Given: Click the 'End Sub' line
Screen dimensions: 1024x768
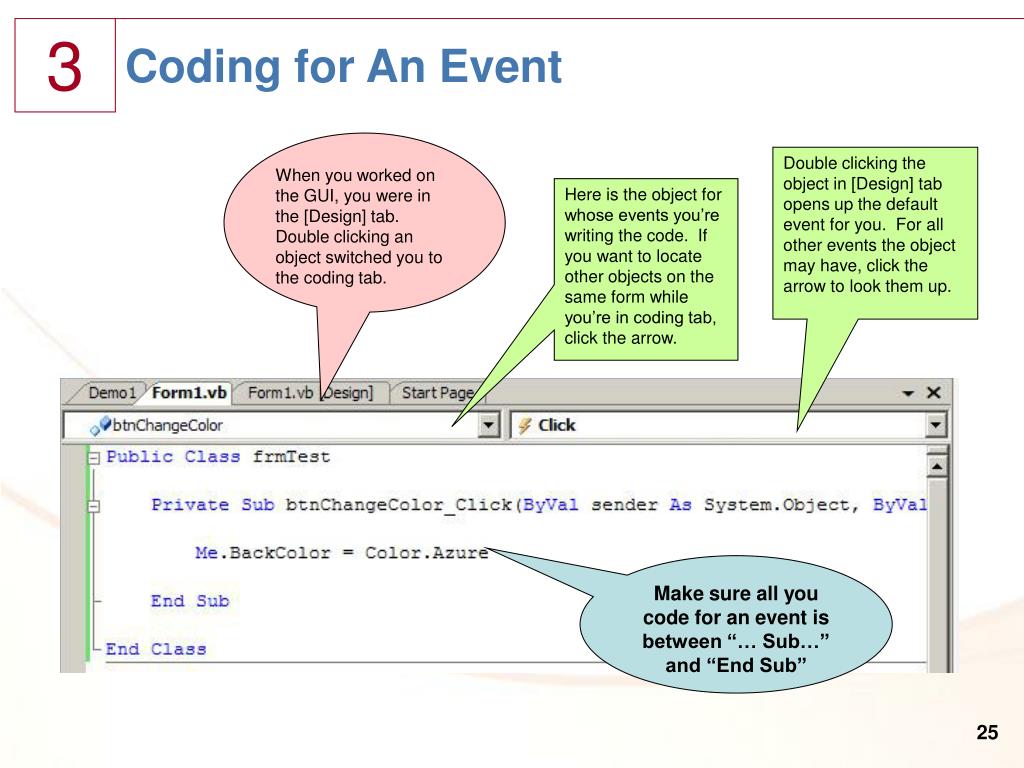Looking at the screenshot, I should click(190, 601).
